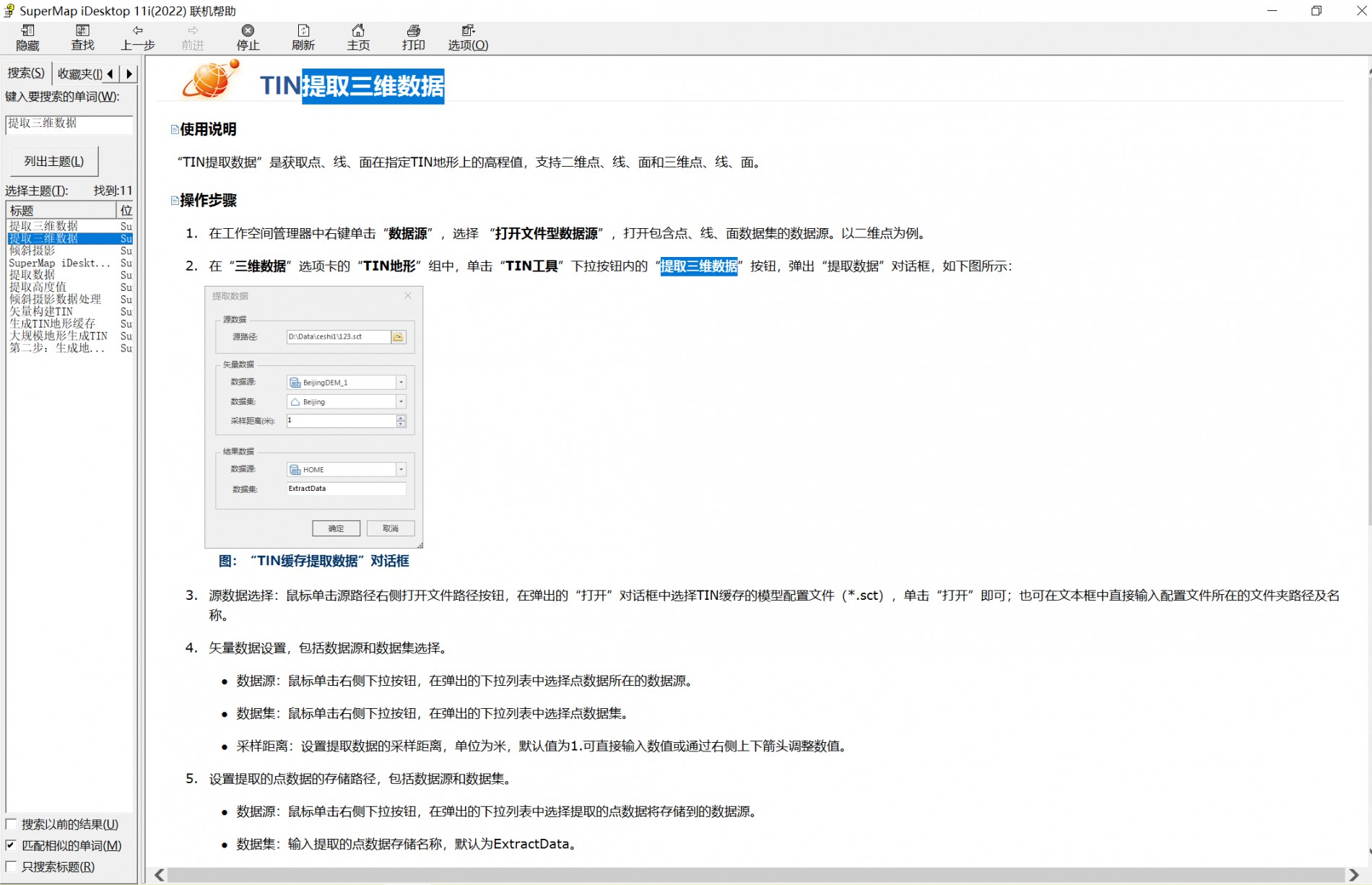Click the 隐藏 (Hide) toolbar icon
The image size is (1372, 885).
point(27,37)
